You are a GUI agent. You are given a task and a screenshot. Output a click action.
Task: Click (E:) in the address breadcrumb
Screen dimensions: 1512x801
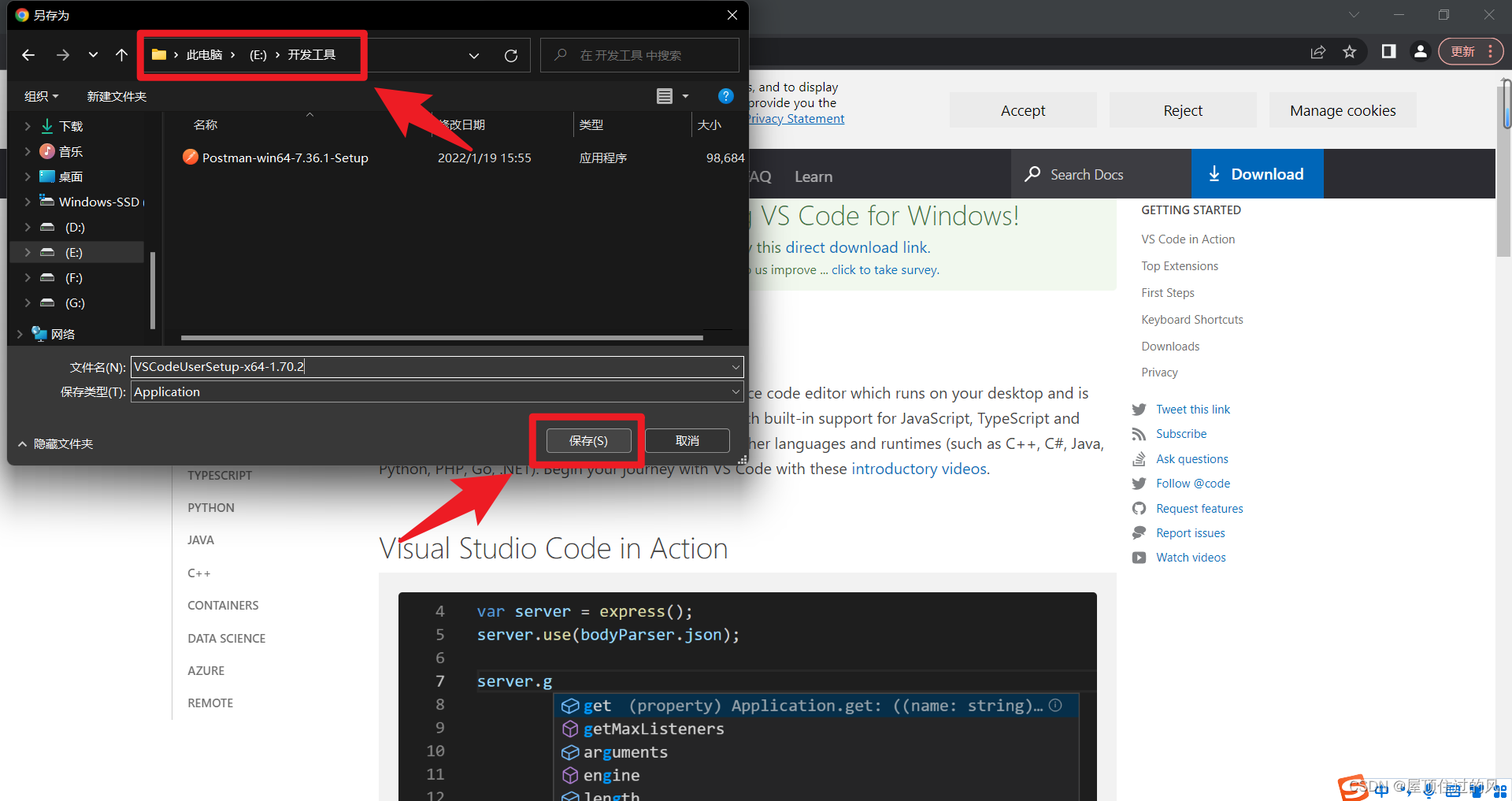(x=258, y=55)
